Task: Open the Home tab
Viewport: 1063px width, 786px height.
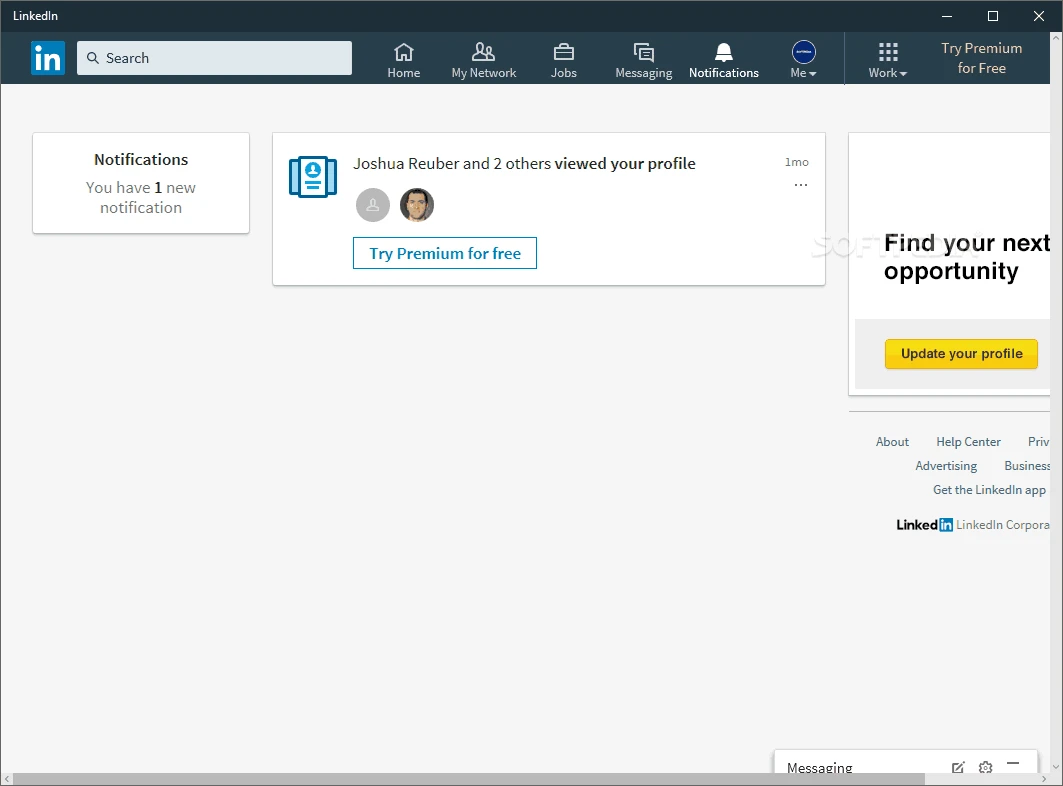Action: [x=403, y=60]
